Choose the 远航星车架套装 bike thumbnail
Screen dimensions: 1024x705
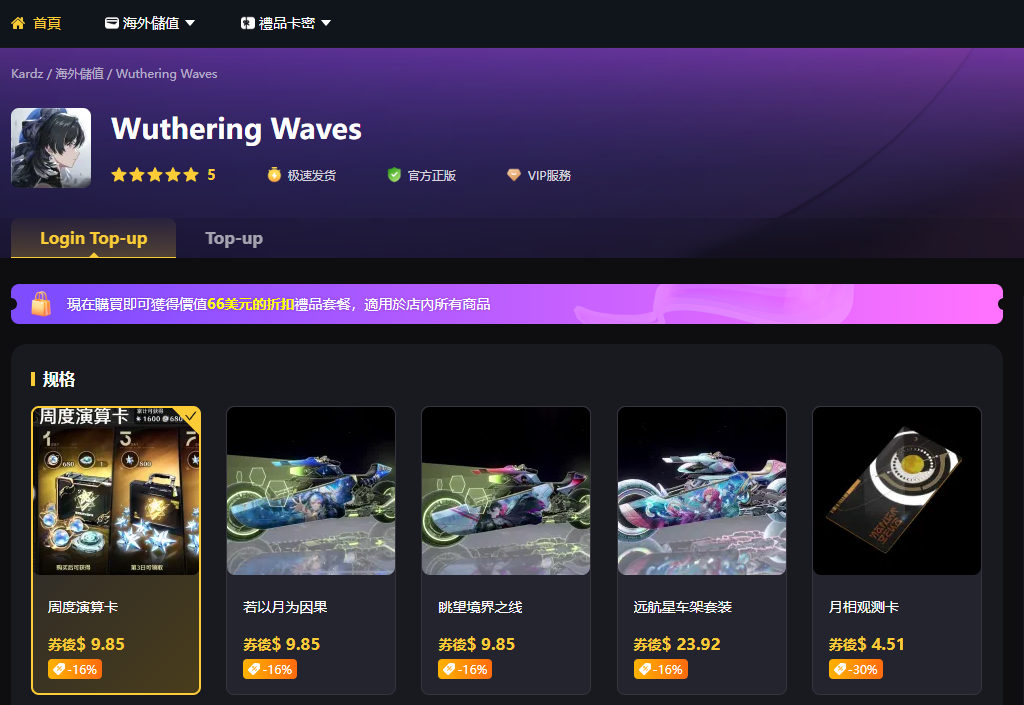pyautogui.click(x=702, y=491)
